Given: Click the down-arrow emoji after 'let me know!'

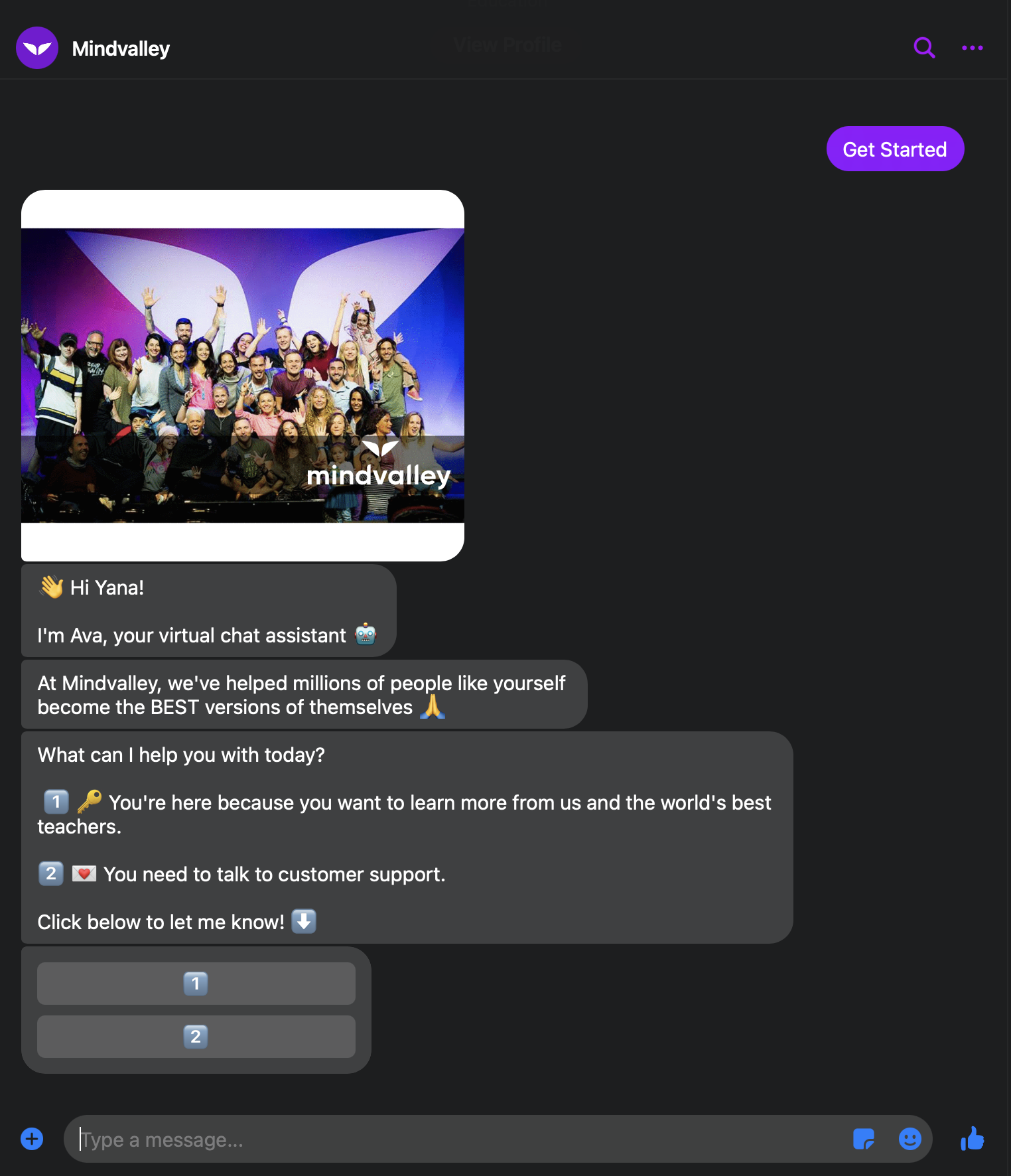Looking at the screenshot, I should 304,921.
